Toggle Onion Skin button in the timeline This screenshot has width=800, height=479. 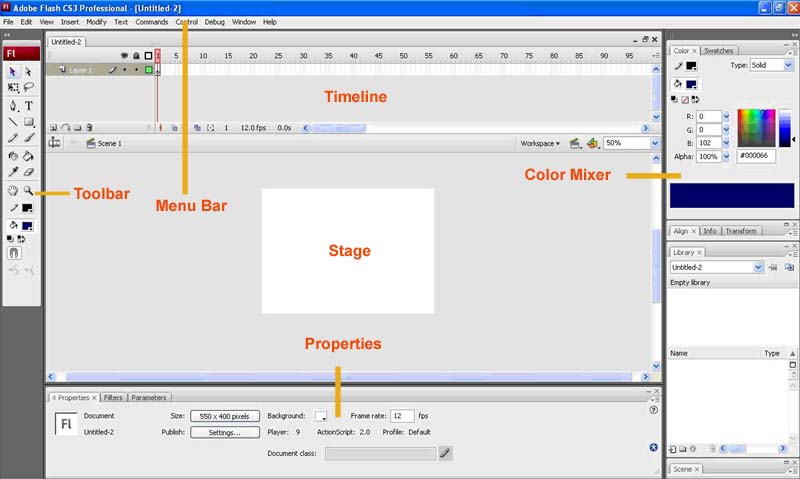(174, 128)
